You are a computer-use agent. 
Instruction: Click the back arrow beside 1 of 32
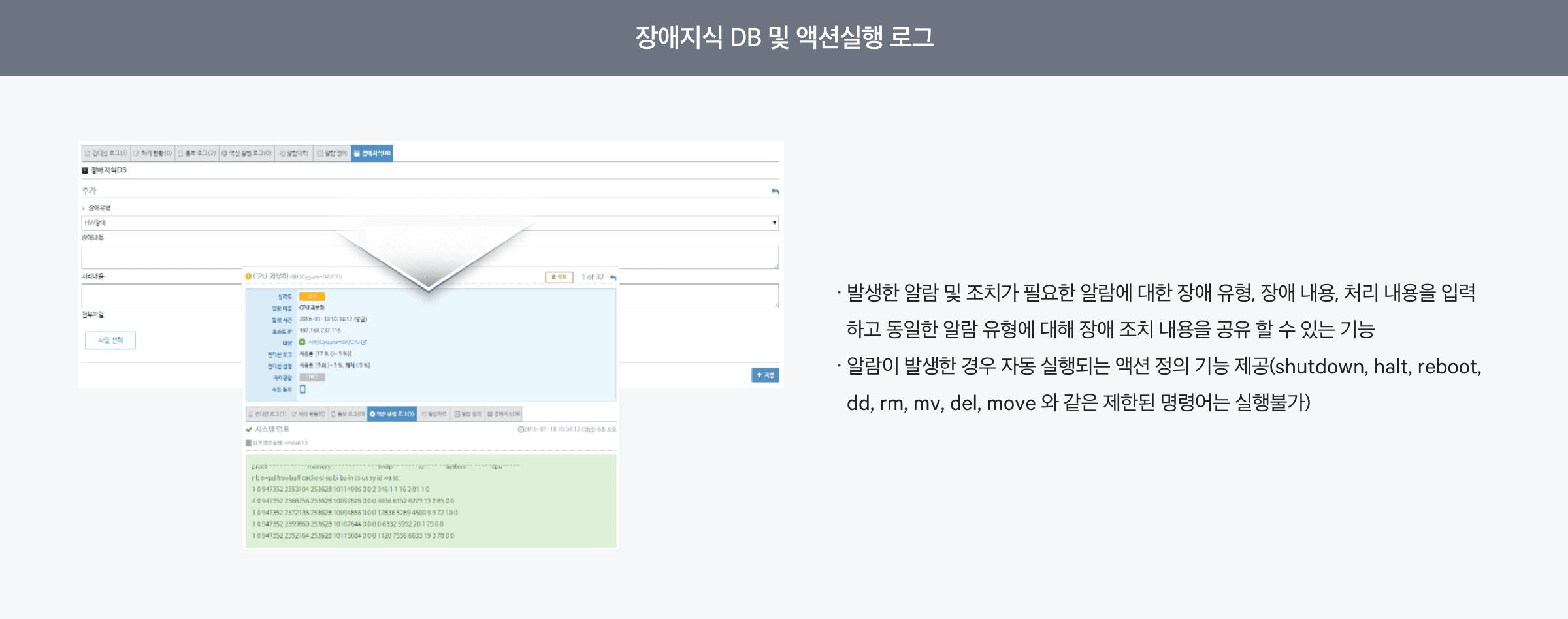(x=613, y=278)
